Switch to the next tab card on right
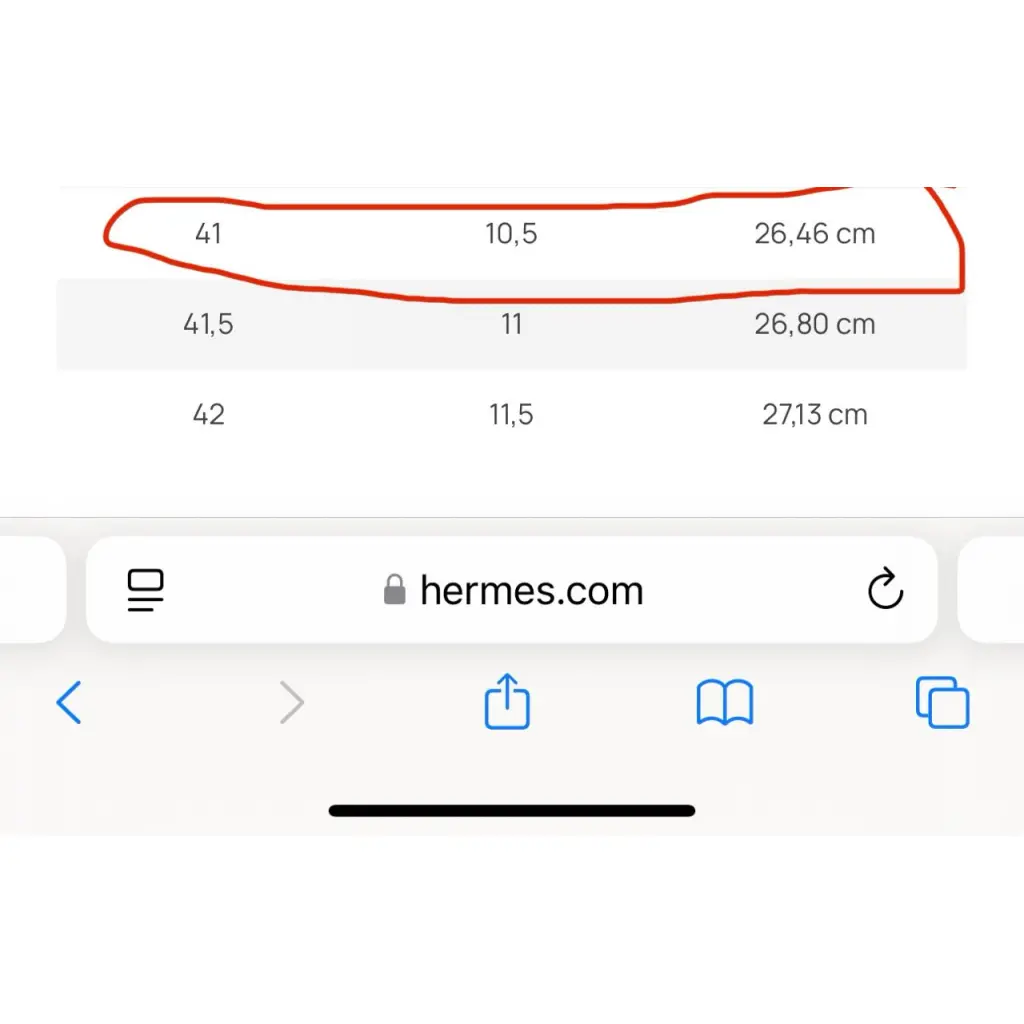 991,590
